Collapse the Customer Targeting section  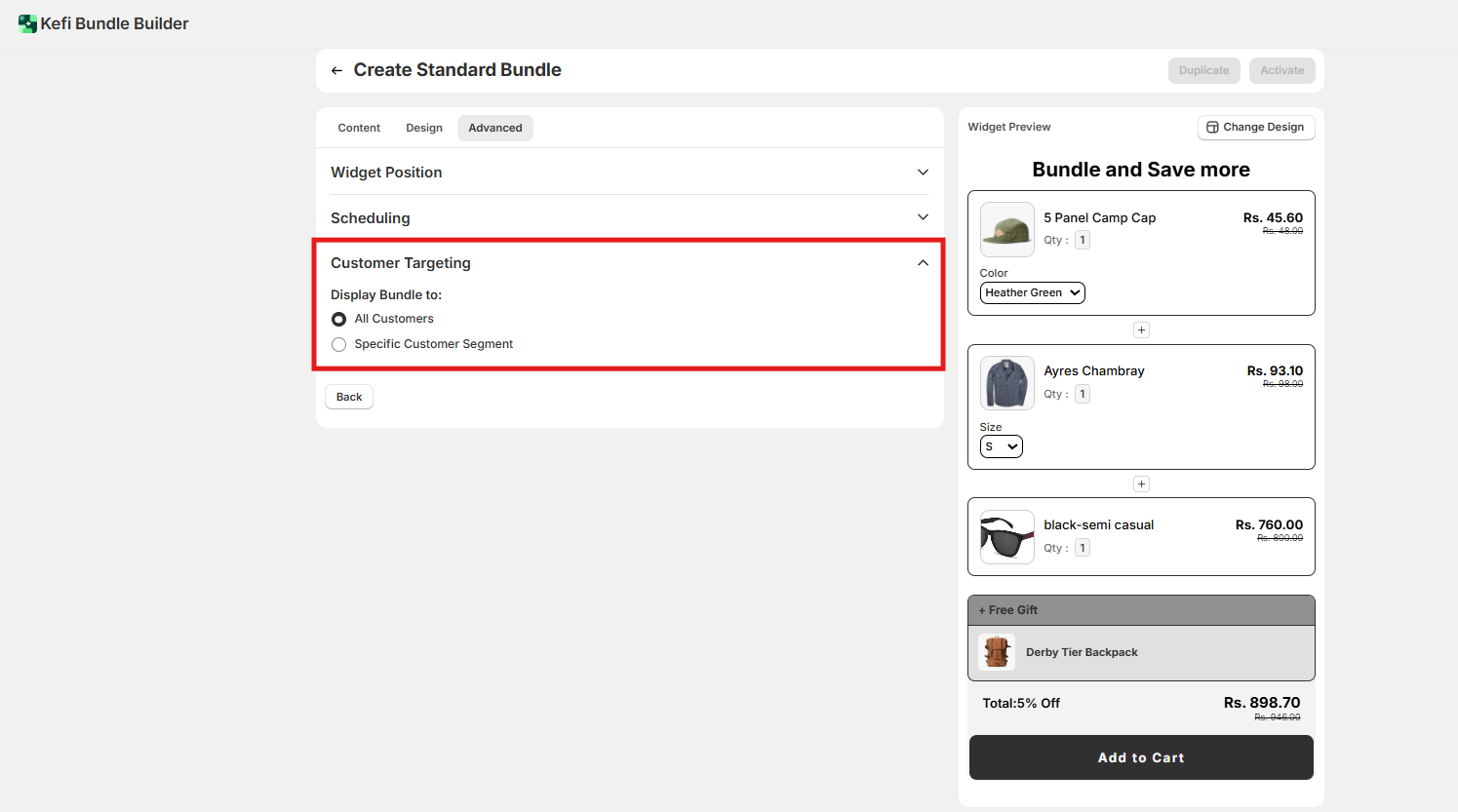923,263
